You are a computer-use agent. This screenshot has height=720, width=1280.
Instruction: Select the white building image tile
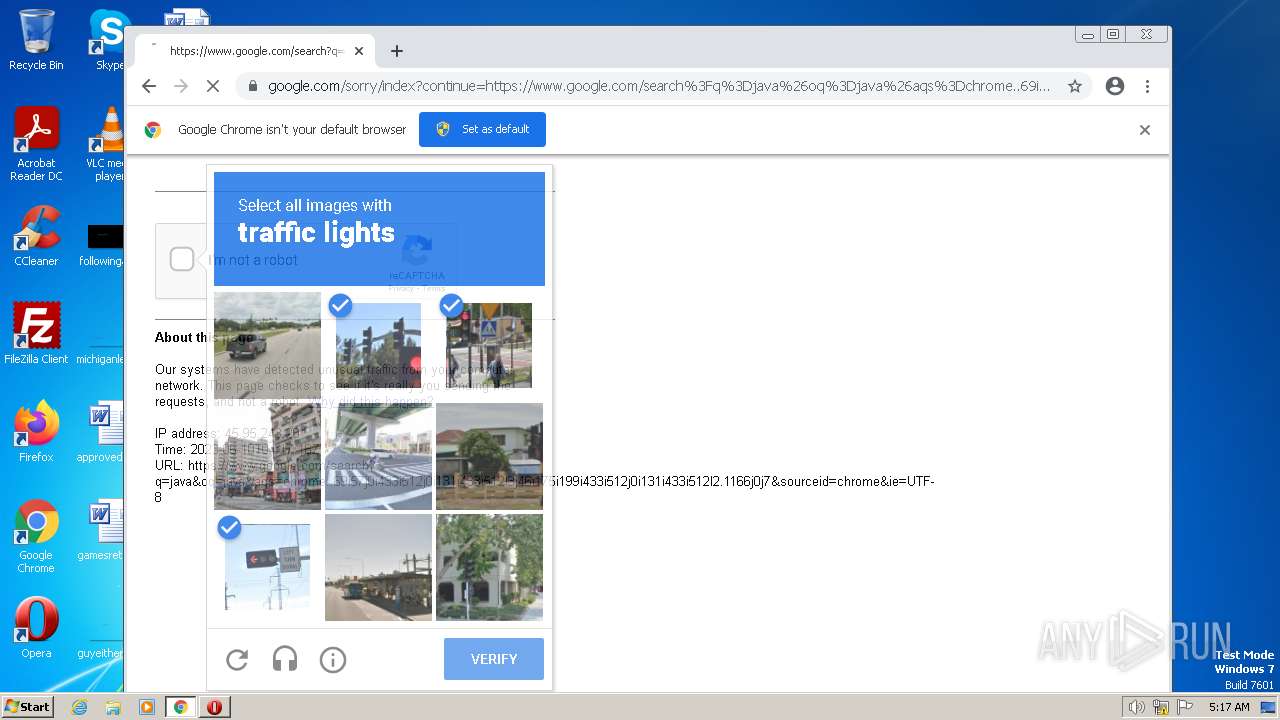click(489, 567)
